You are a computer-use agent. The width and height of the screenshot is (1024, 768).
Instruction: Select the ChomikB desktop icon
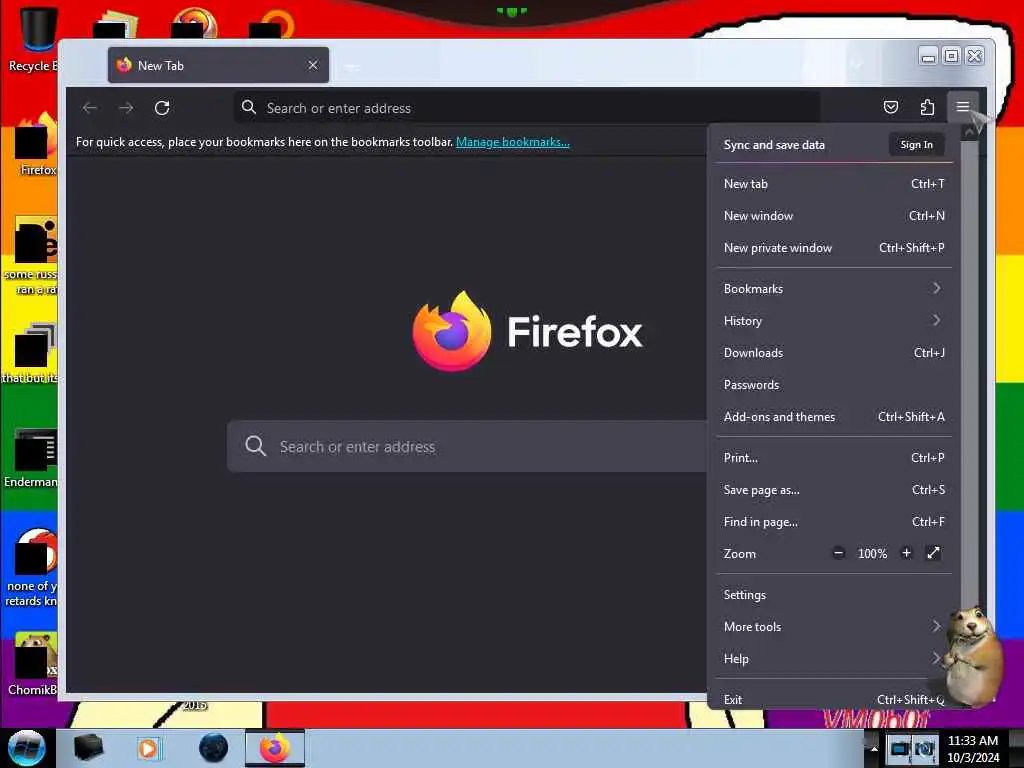[33, 664]
